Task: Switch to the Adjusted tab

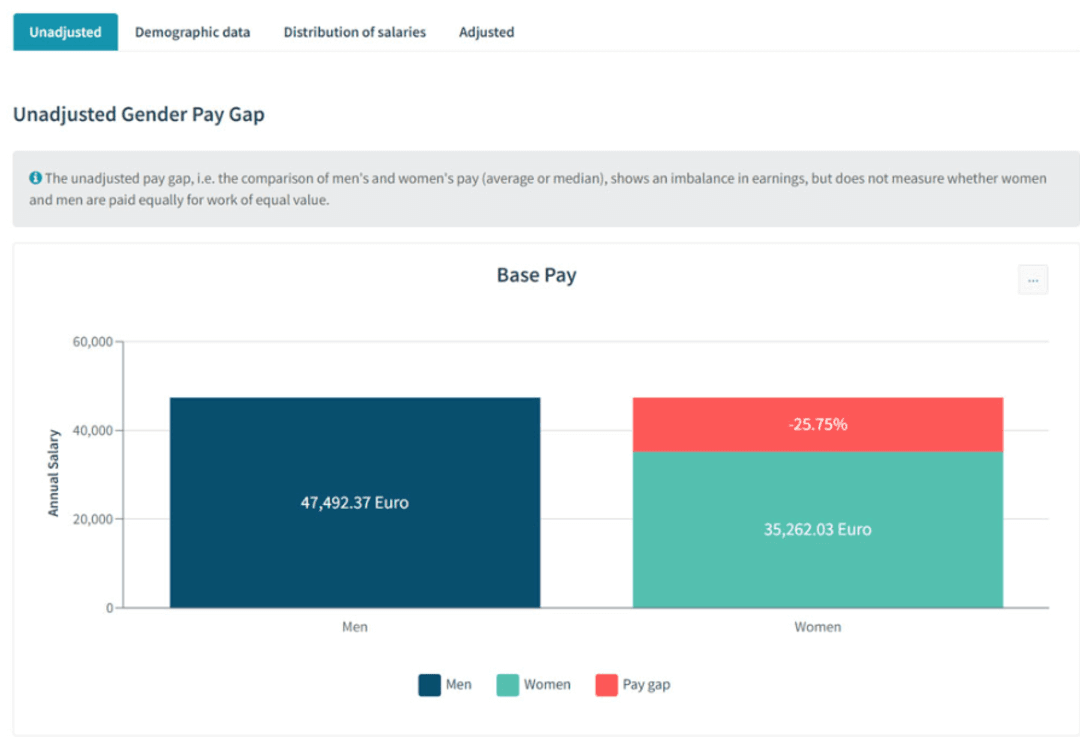Action: click(486, 31)
